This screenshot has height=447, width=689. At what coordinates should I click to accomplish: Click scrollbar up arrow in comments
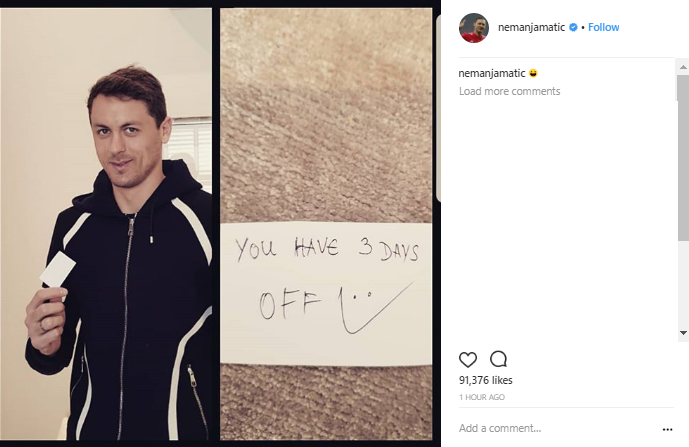(683, 67)
